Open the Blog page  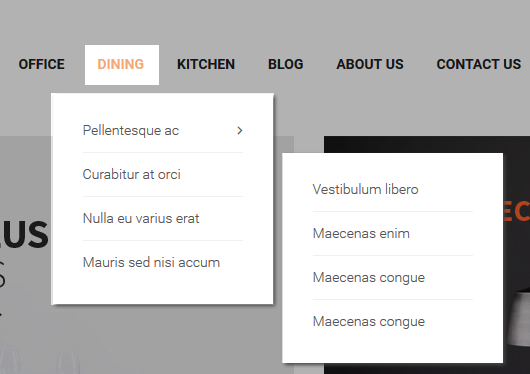click(x=286, y=64)
